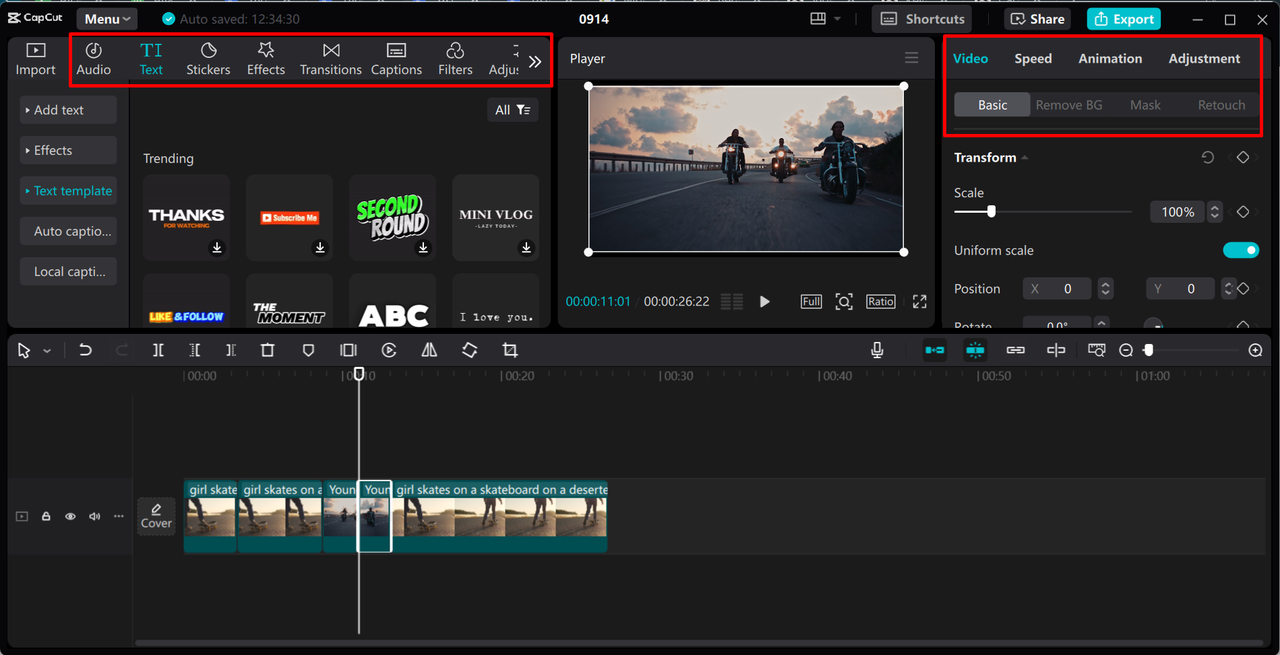Open the Shortcuts panel
The width and height of the screenshot is (1280, 655).
pyautogui.click(x=921, y=19)
